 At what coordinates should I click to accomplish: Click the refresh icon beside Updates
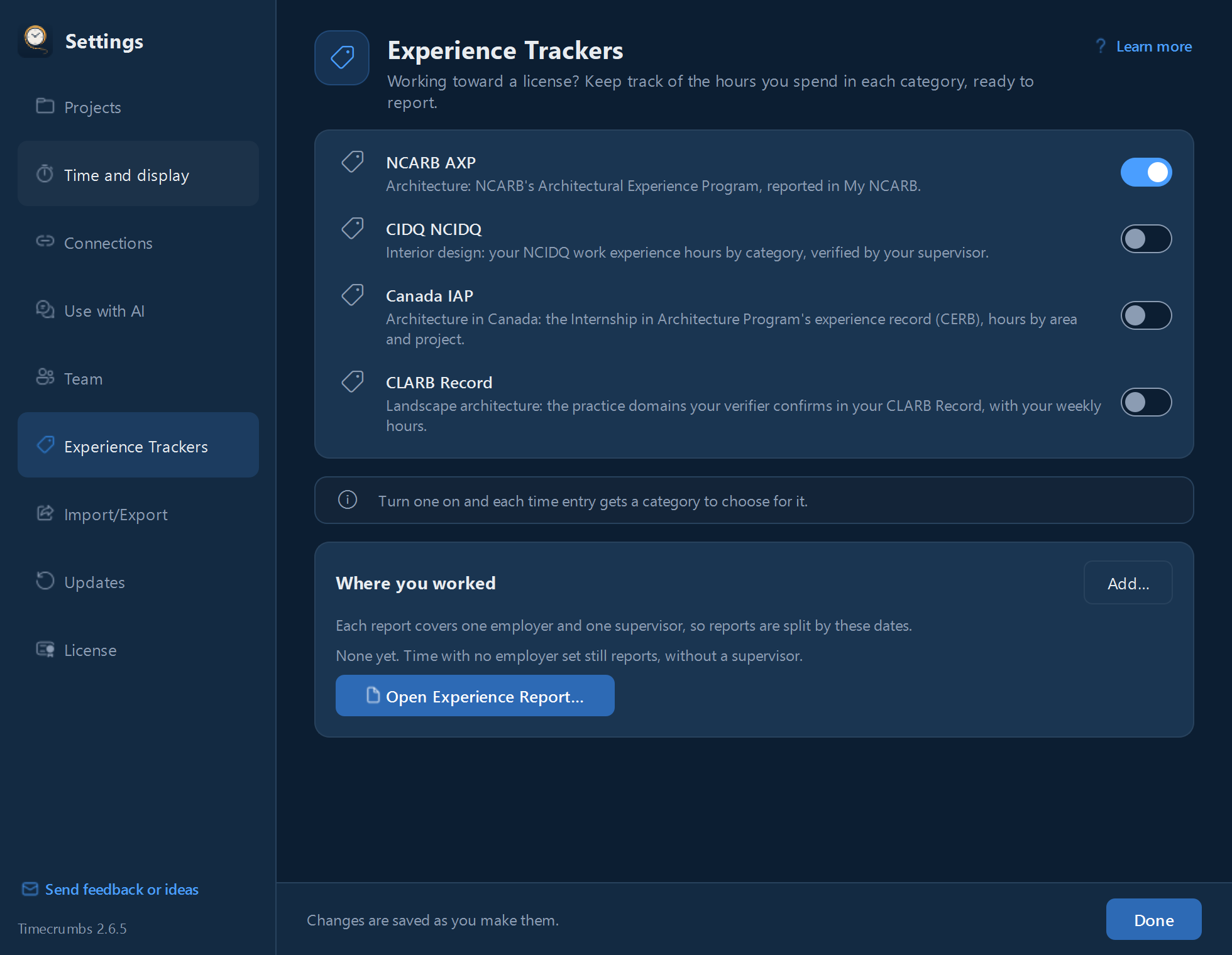point(45,581)
